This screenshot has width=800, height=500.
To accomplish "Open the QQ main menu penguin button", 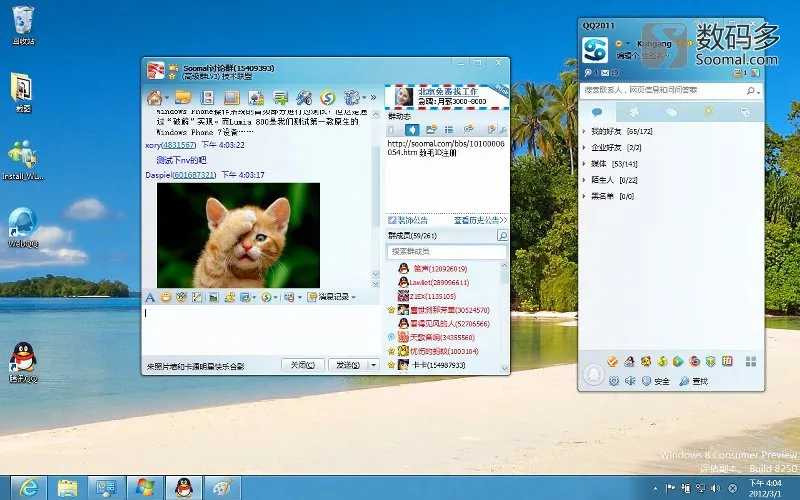I will (593, 374).
